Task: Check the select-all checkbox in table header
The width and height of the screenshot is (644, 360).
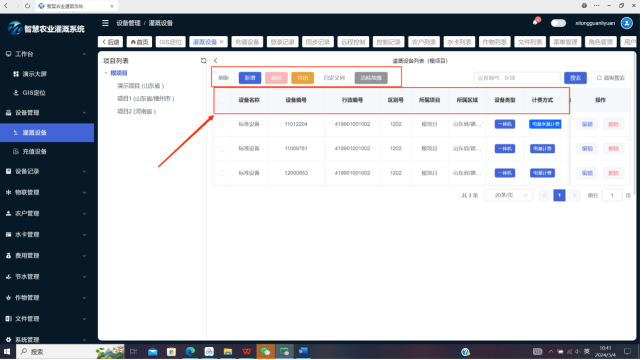Action: (221, 100)
